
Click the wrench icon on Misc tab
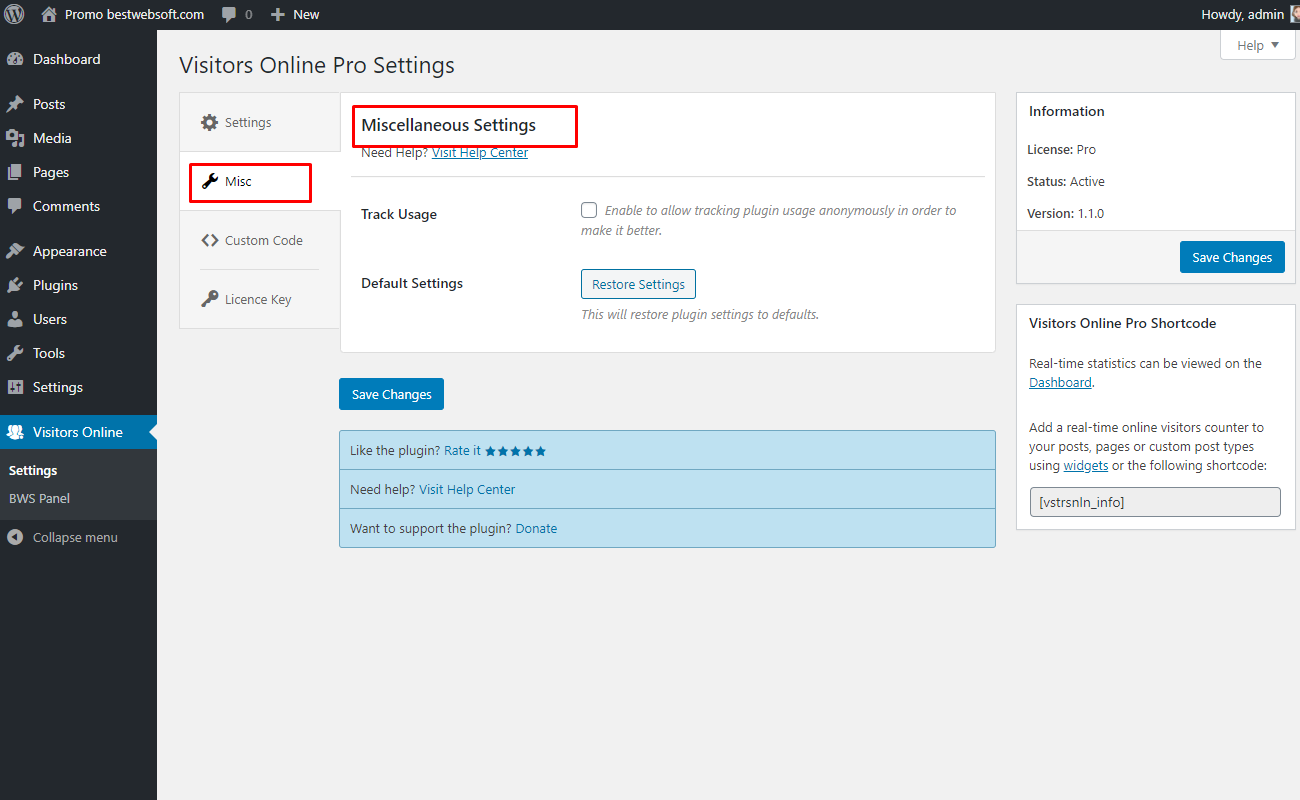[x=209, y=181]
